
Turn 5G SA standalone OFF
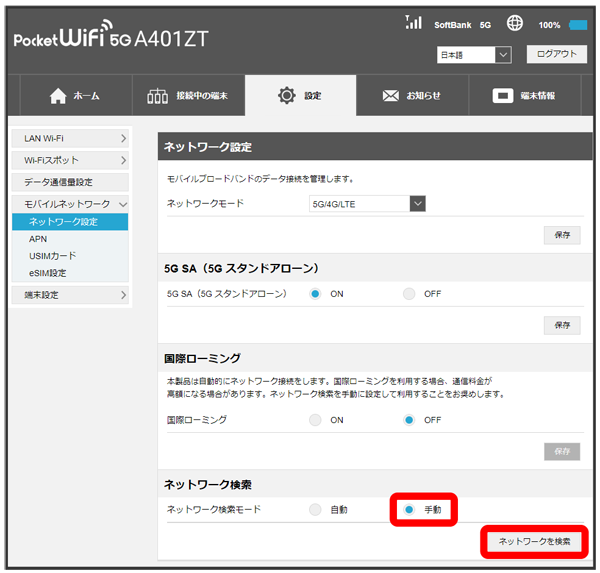pyautogui.click(x=409, y=294)
